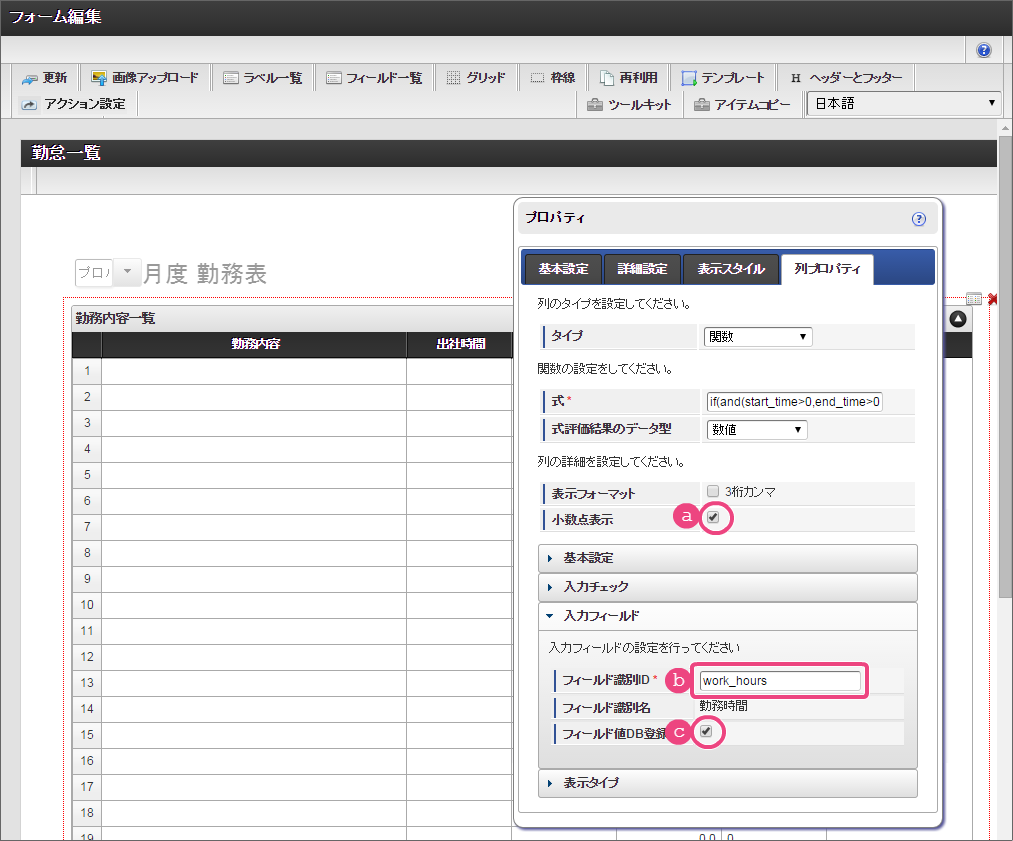1013x841 pixels.
Task: Expand the 入力チェック section
Action: pos(727,587)
